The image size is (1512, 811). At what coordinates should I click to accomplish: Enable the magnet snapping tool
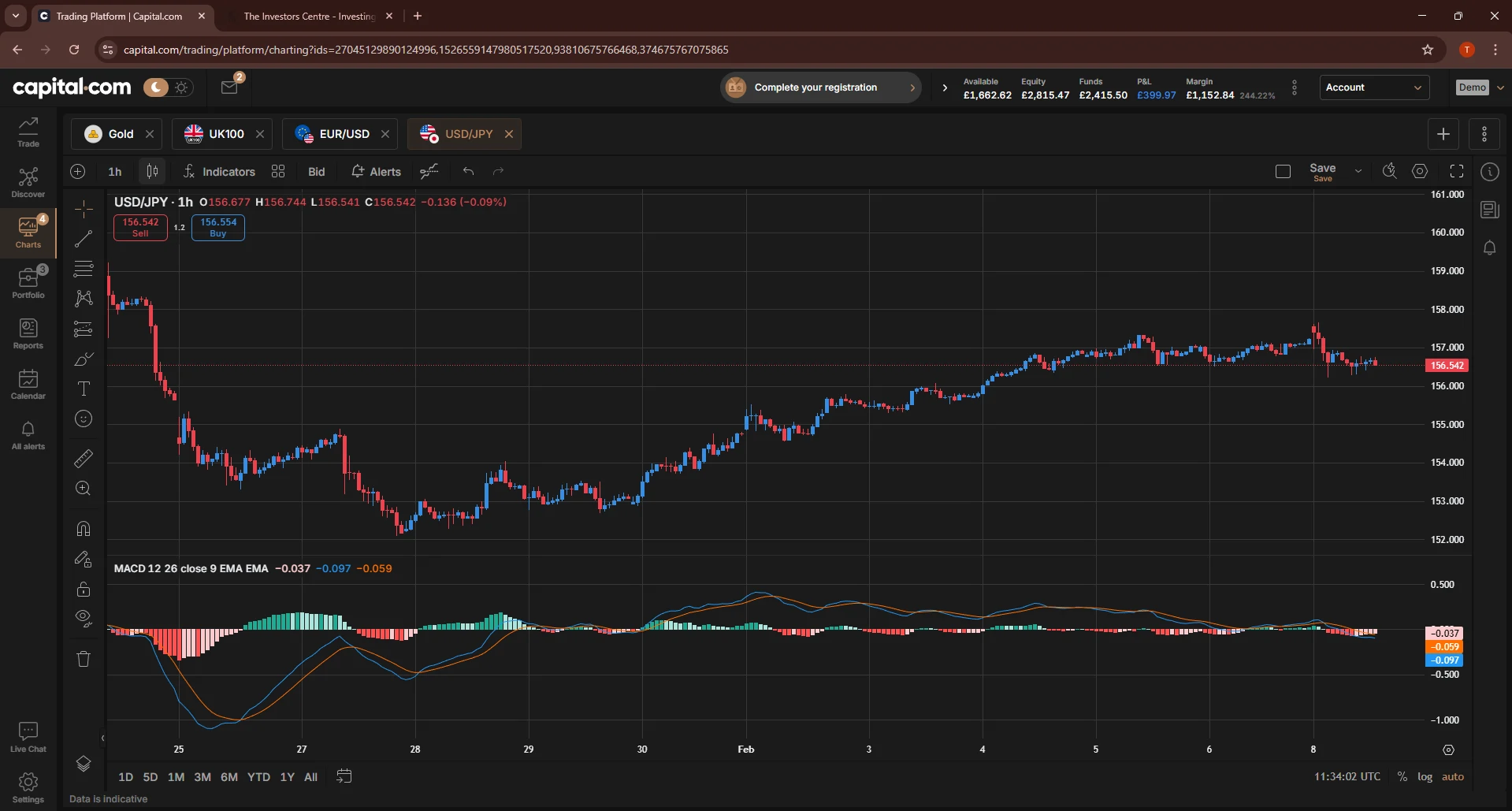click(x=83, y=529)
